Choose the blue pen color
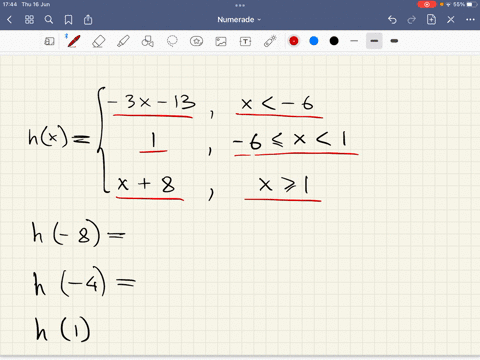Viewport: 480px width, 360px height. (x=314, y=41)
